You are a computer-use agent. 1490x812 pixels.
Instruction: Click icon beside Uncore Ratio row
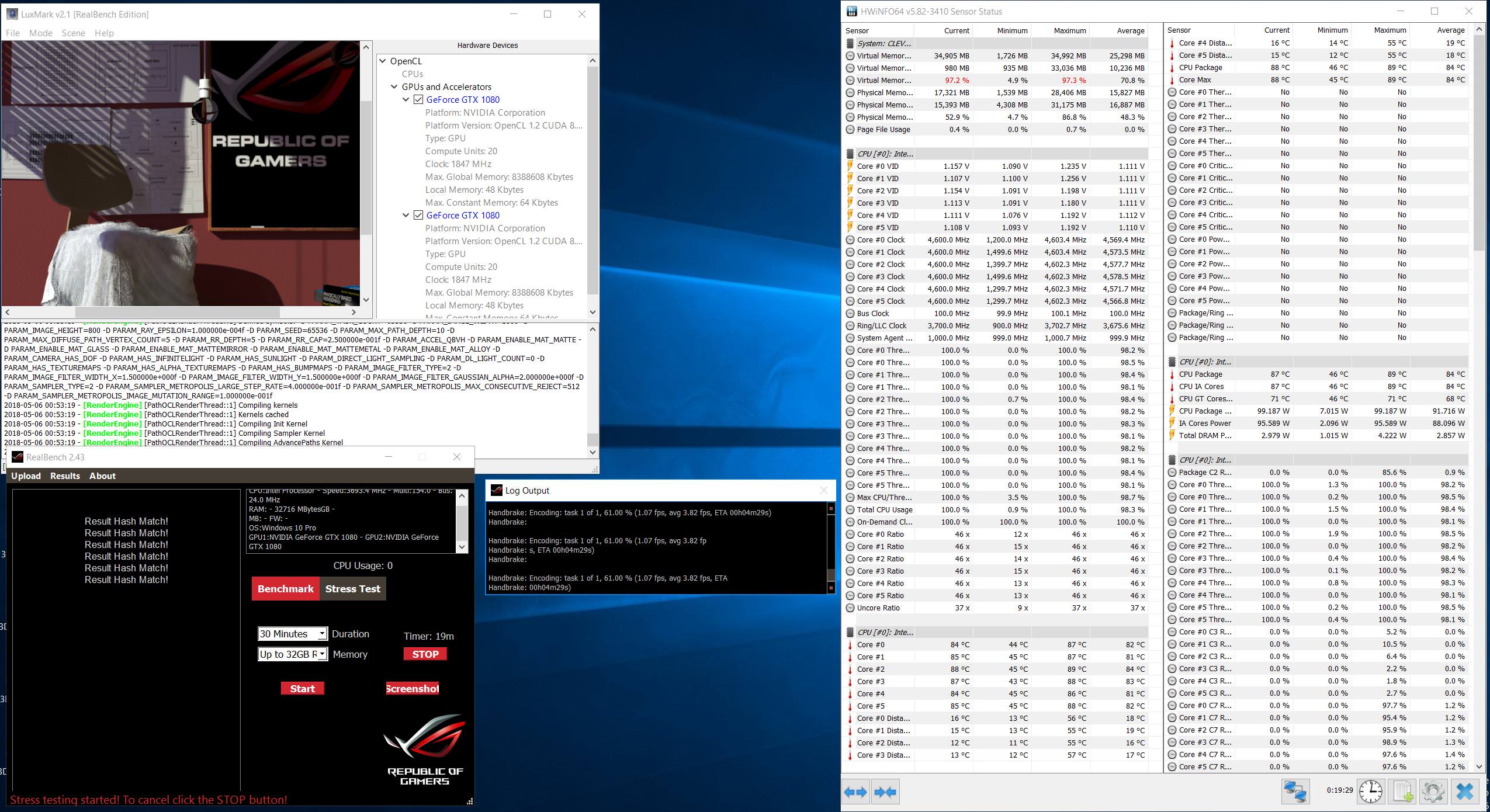pos(850,608)
